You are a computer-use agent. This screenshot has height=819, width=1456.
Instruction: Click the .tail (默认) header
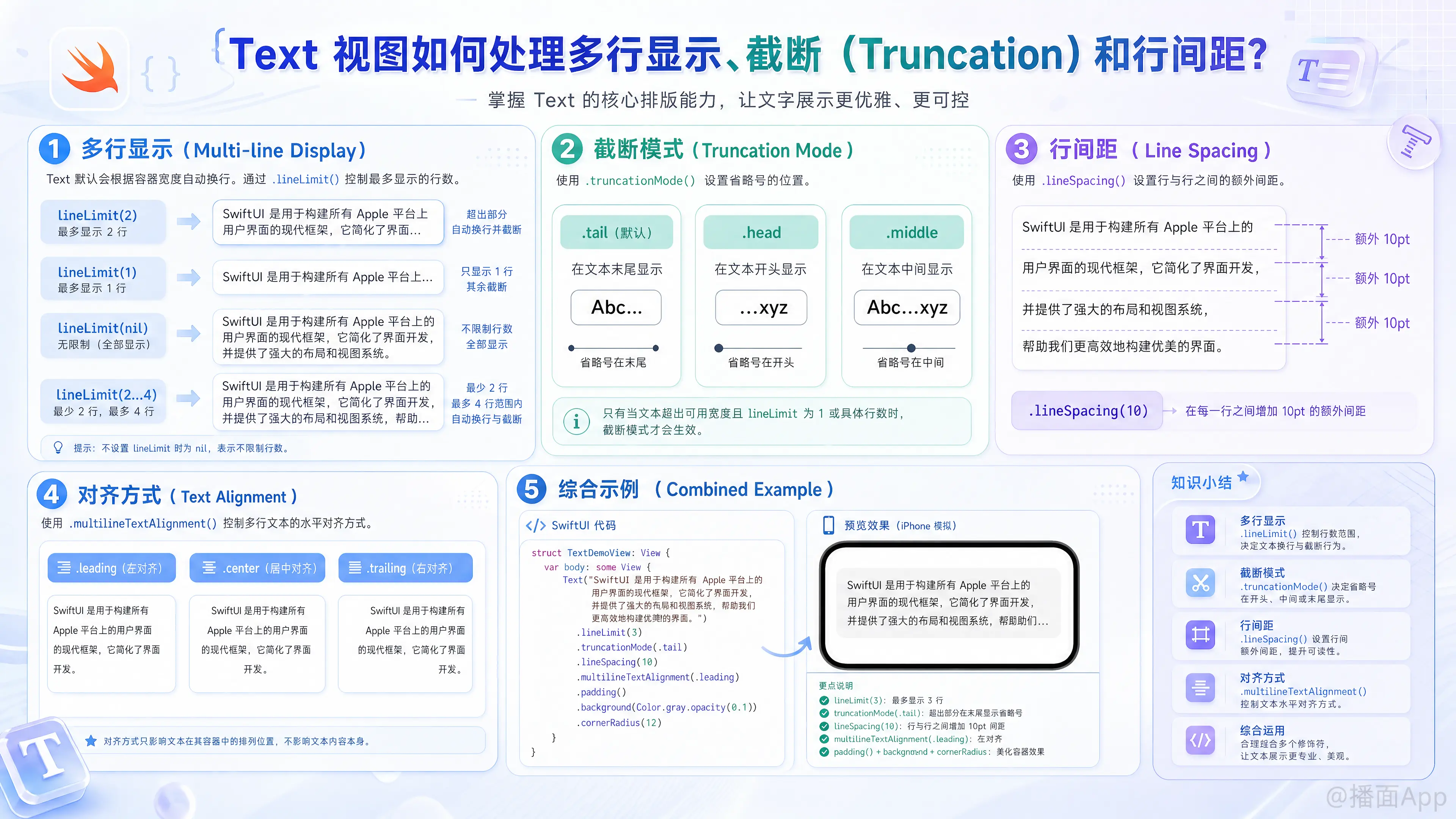[617, 232]
